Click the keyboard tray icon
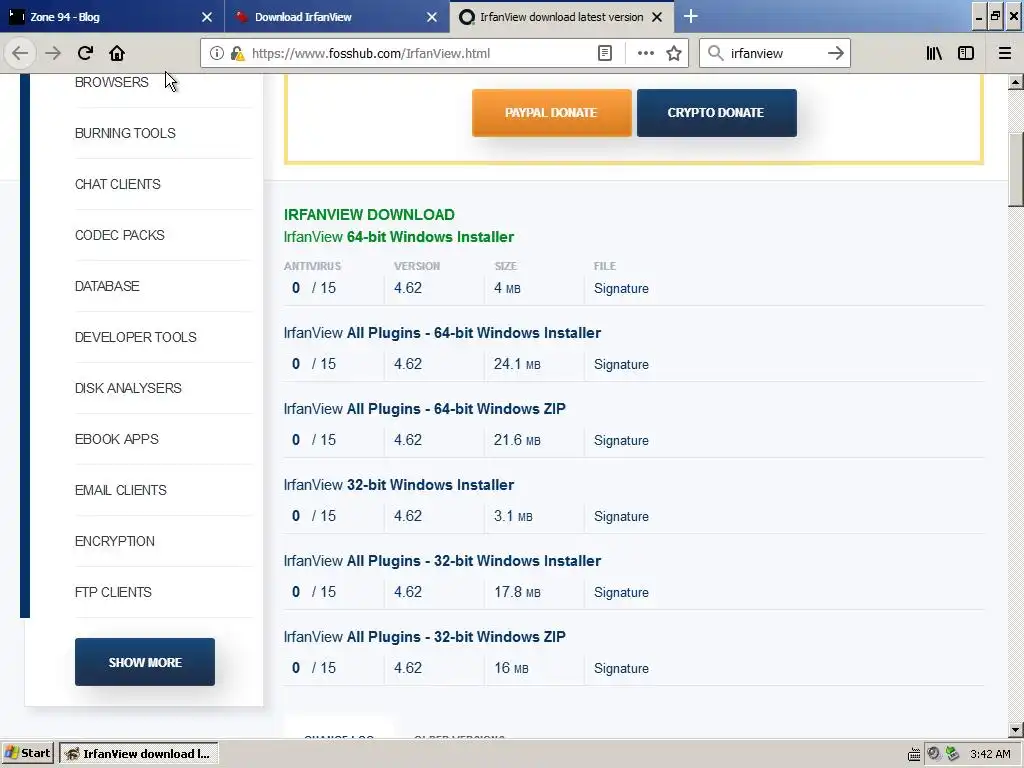 tap(914, 754)
